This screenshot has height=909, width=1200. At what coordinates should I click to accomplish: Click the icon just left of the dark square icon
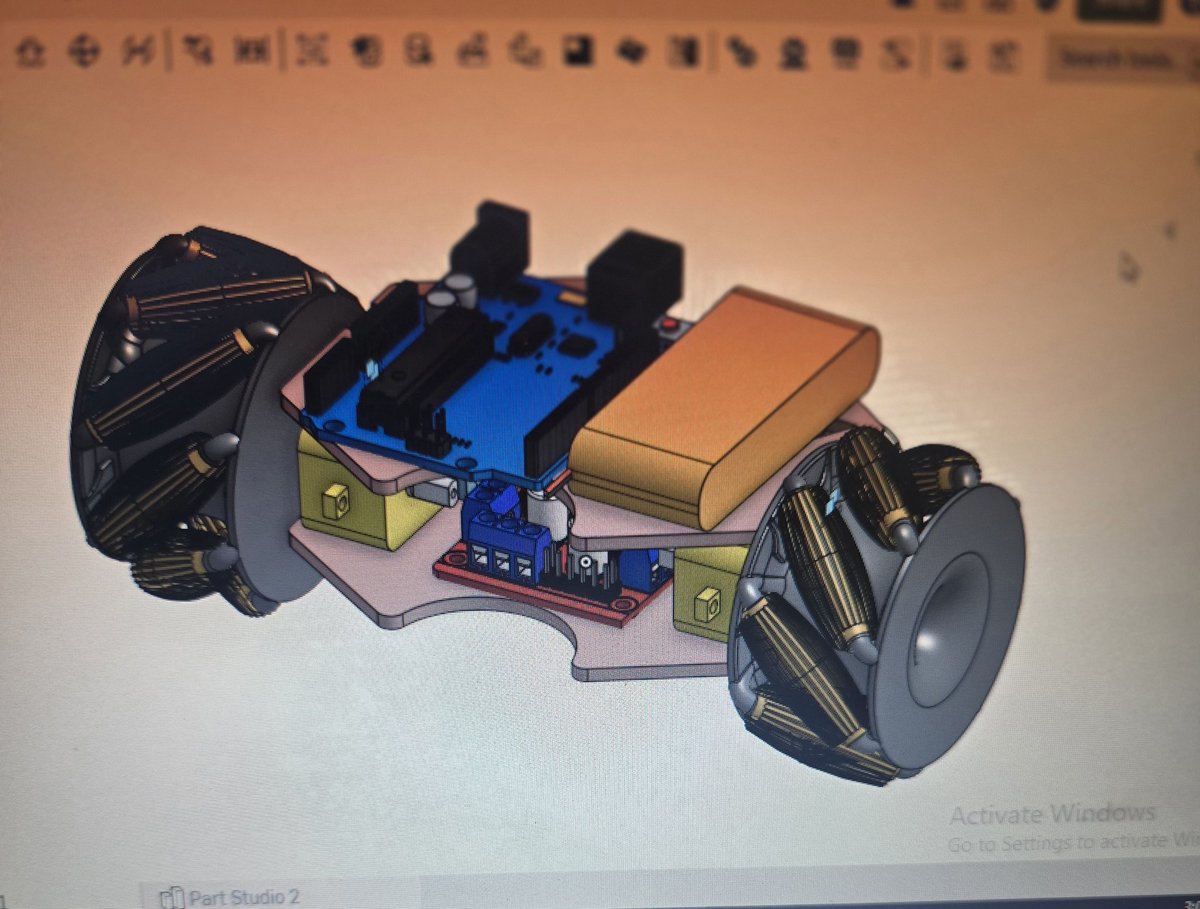coord(525,51)
